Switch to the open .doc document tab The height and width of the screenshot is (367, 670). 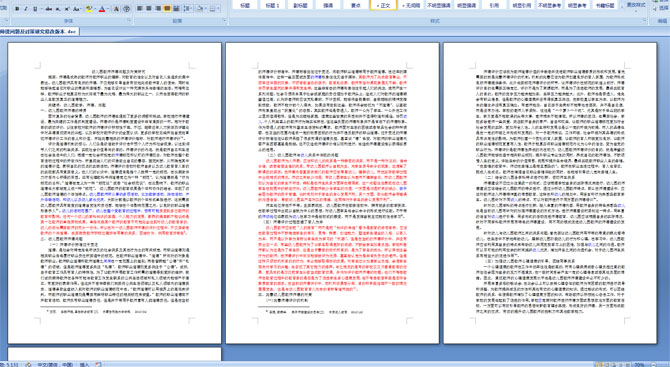[x=39, y=32]
